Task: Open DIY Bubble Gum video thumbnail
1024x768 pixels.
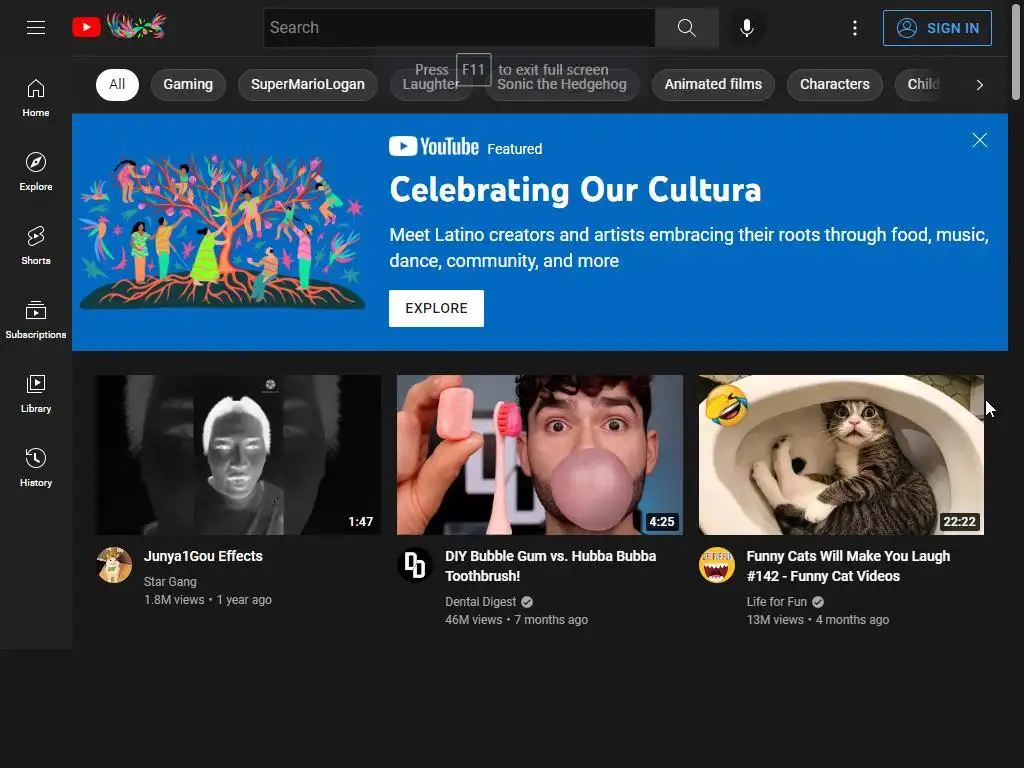Action: 539,455
